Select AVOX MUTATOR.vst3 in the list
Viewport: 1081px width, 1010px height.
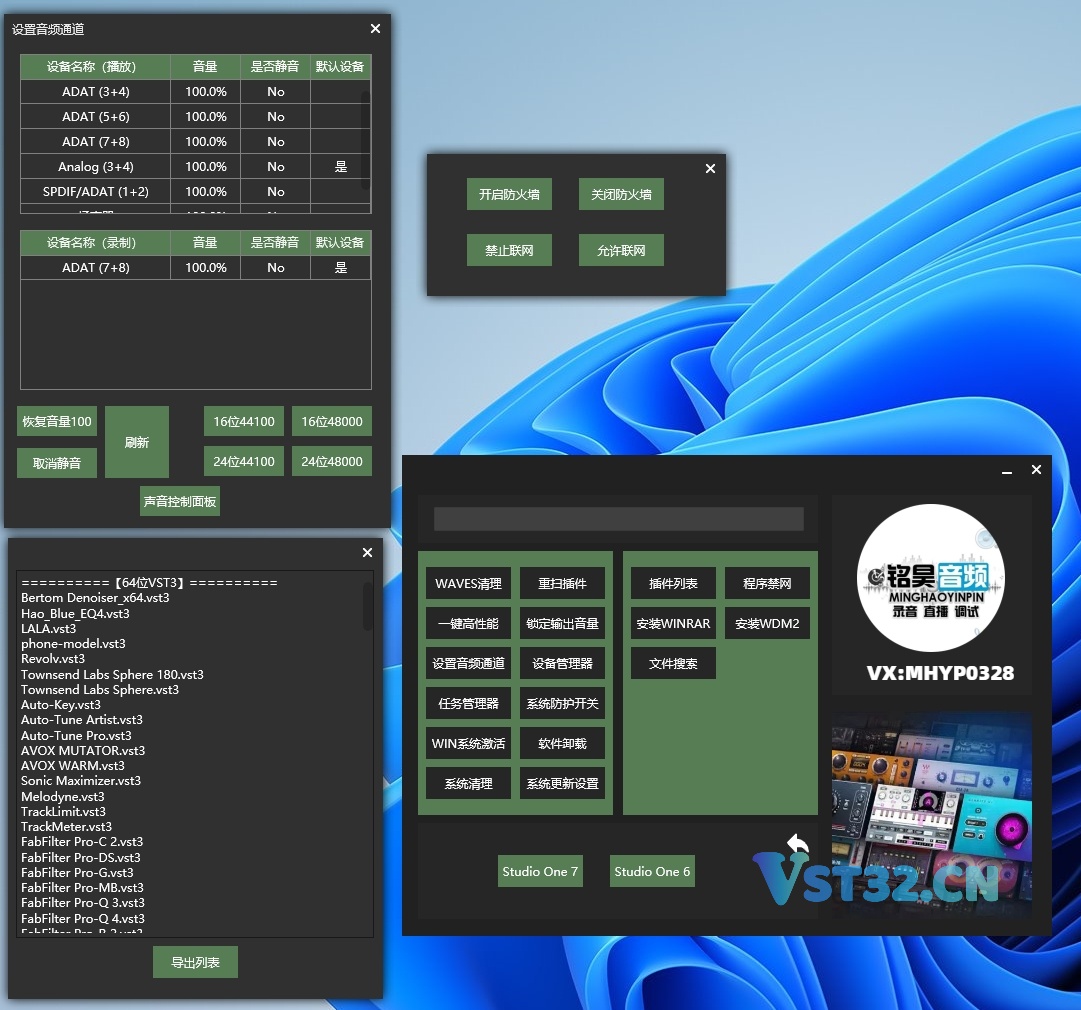tap(83, 750)
